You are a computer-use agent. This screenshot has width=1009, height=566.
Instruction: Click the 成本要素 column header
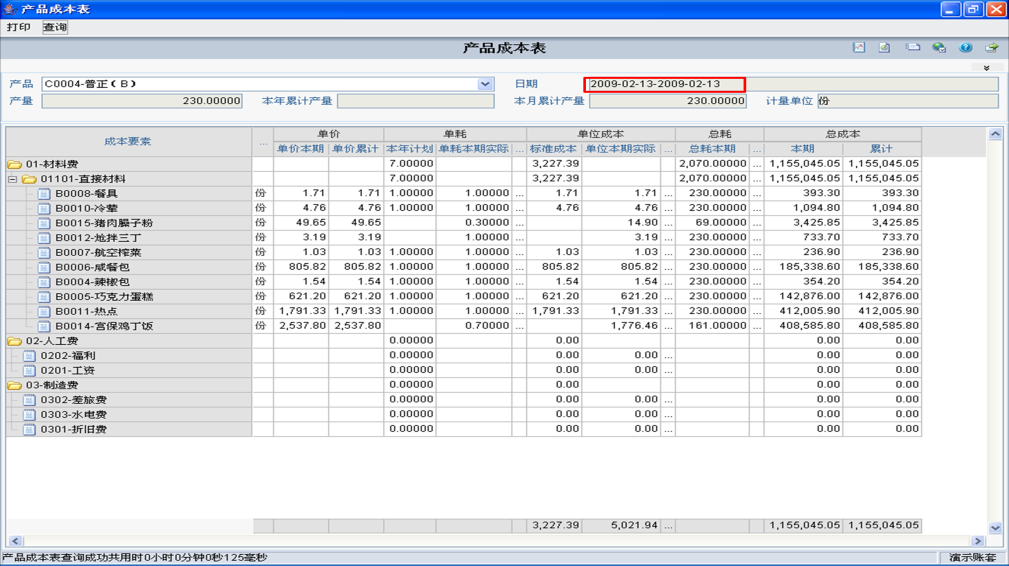[127, 142]
